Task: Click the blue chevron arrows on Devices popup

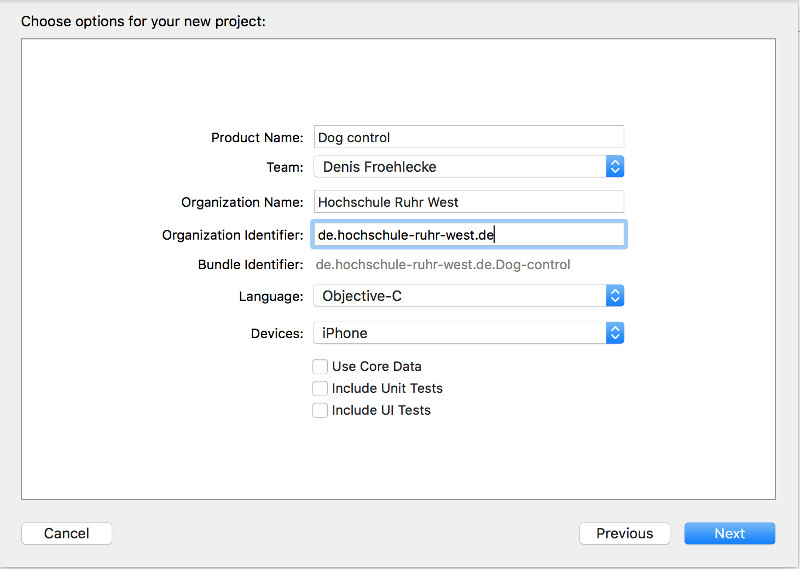Action: pos(615,333)
